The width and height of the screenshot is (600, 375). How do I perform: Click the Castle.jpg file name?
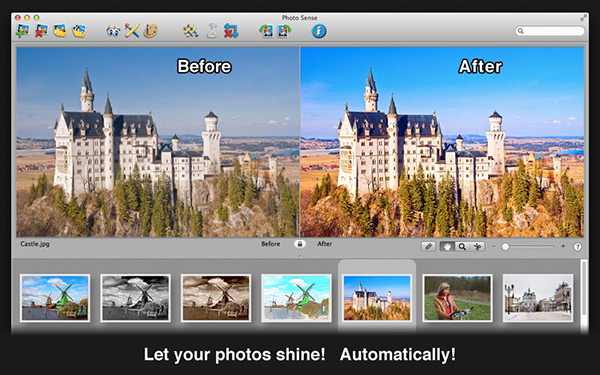click(x=35, y=244)
